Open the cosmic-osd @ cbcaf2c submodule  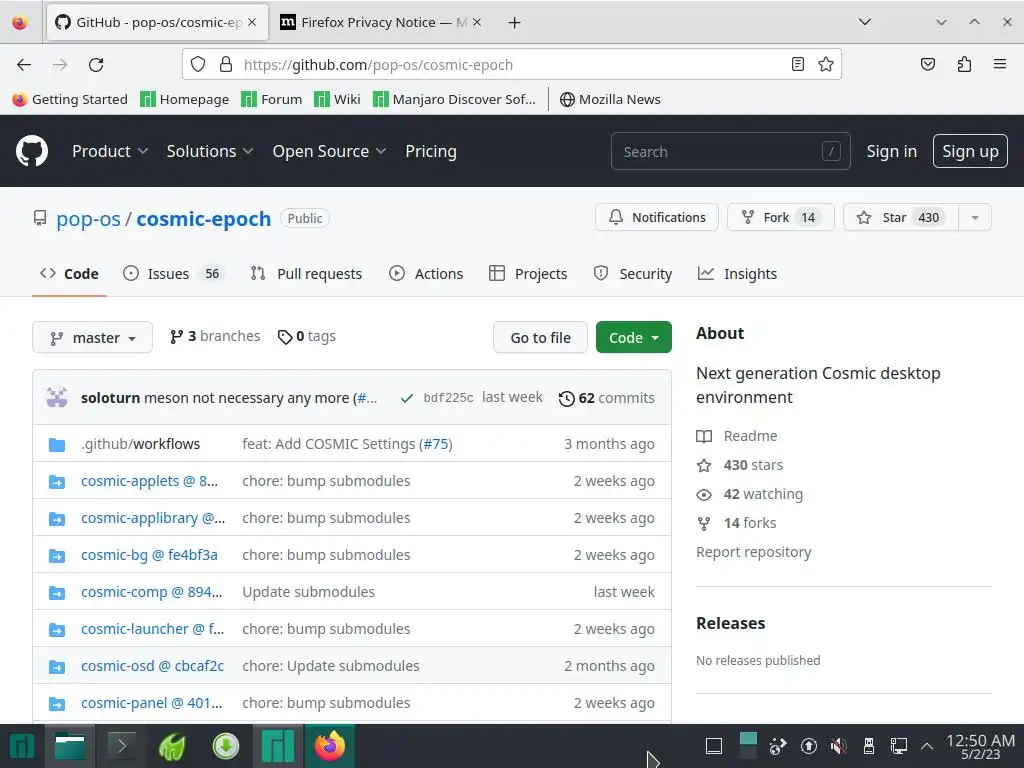point(152,666)
